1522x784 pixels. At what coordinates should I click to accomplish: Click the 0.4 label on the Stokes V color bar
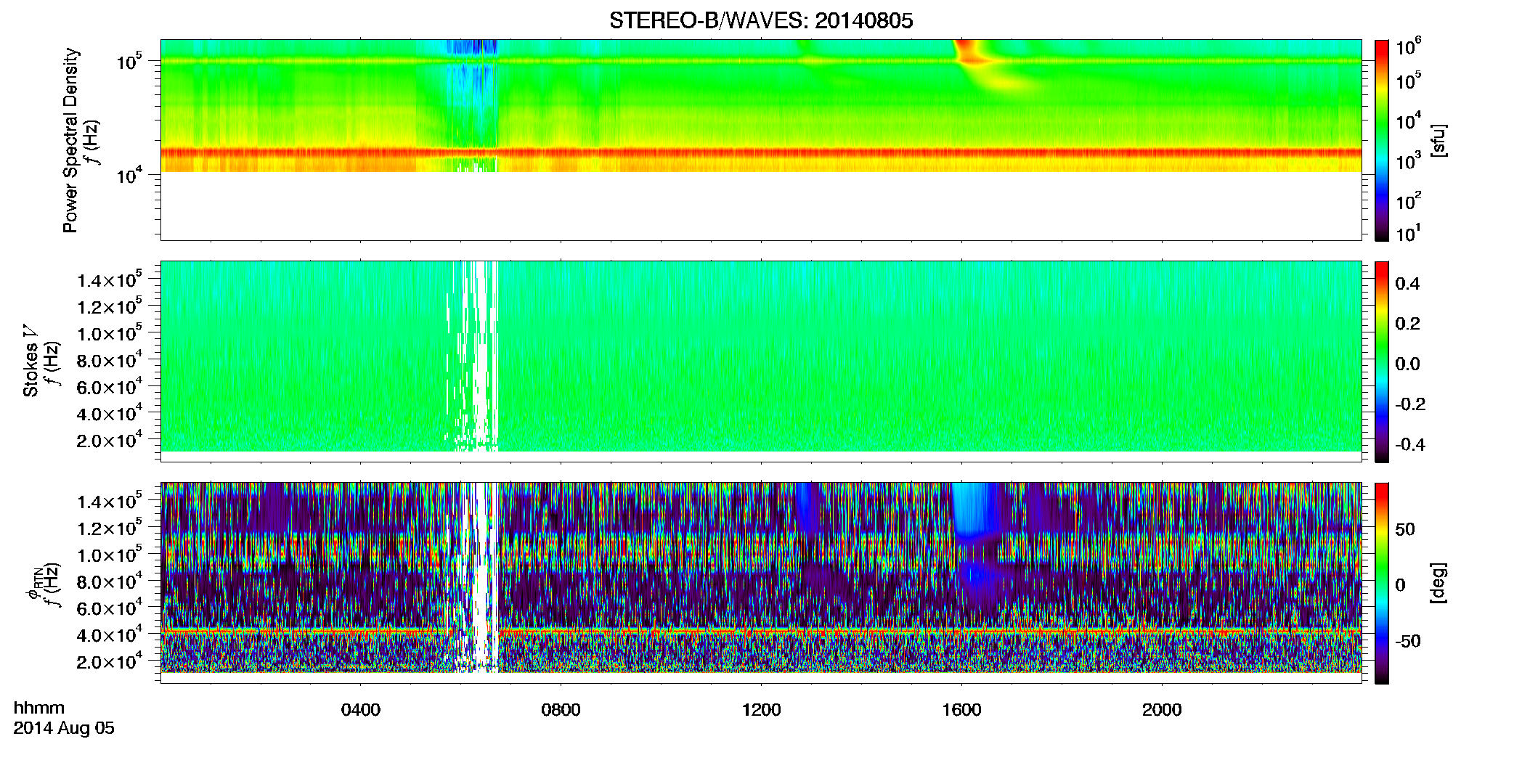tap(1407, 284)
